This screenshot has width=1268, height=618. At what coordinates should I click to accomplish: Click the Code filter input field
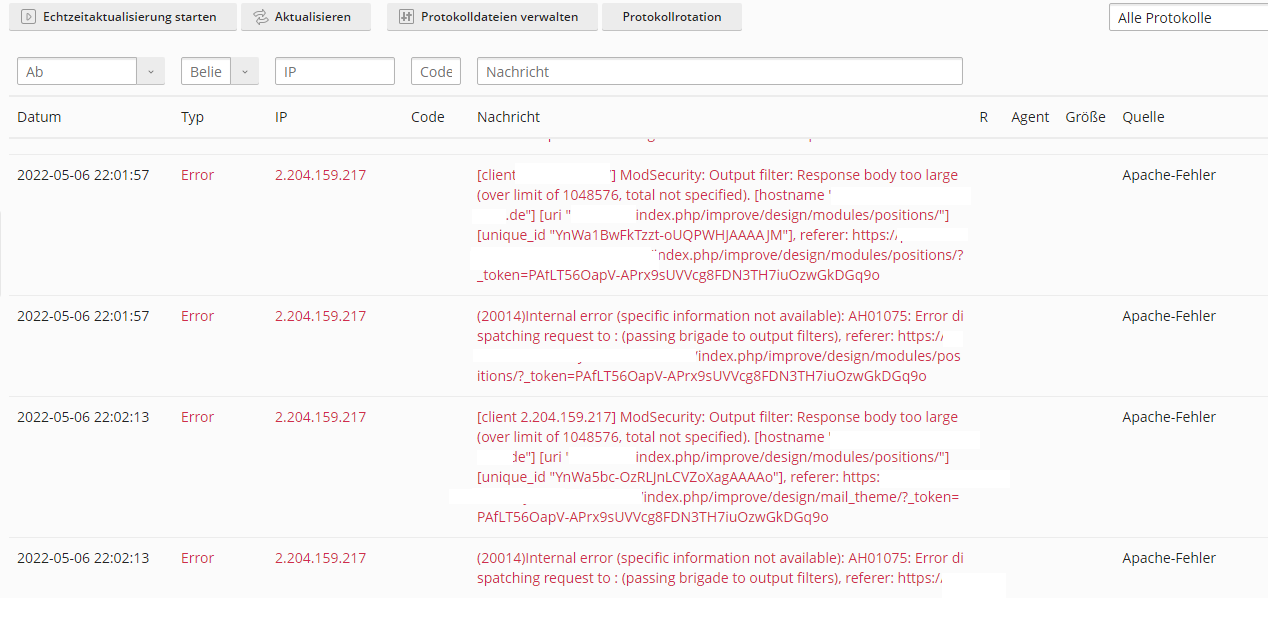click(x=436, y=71)
